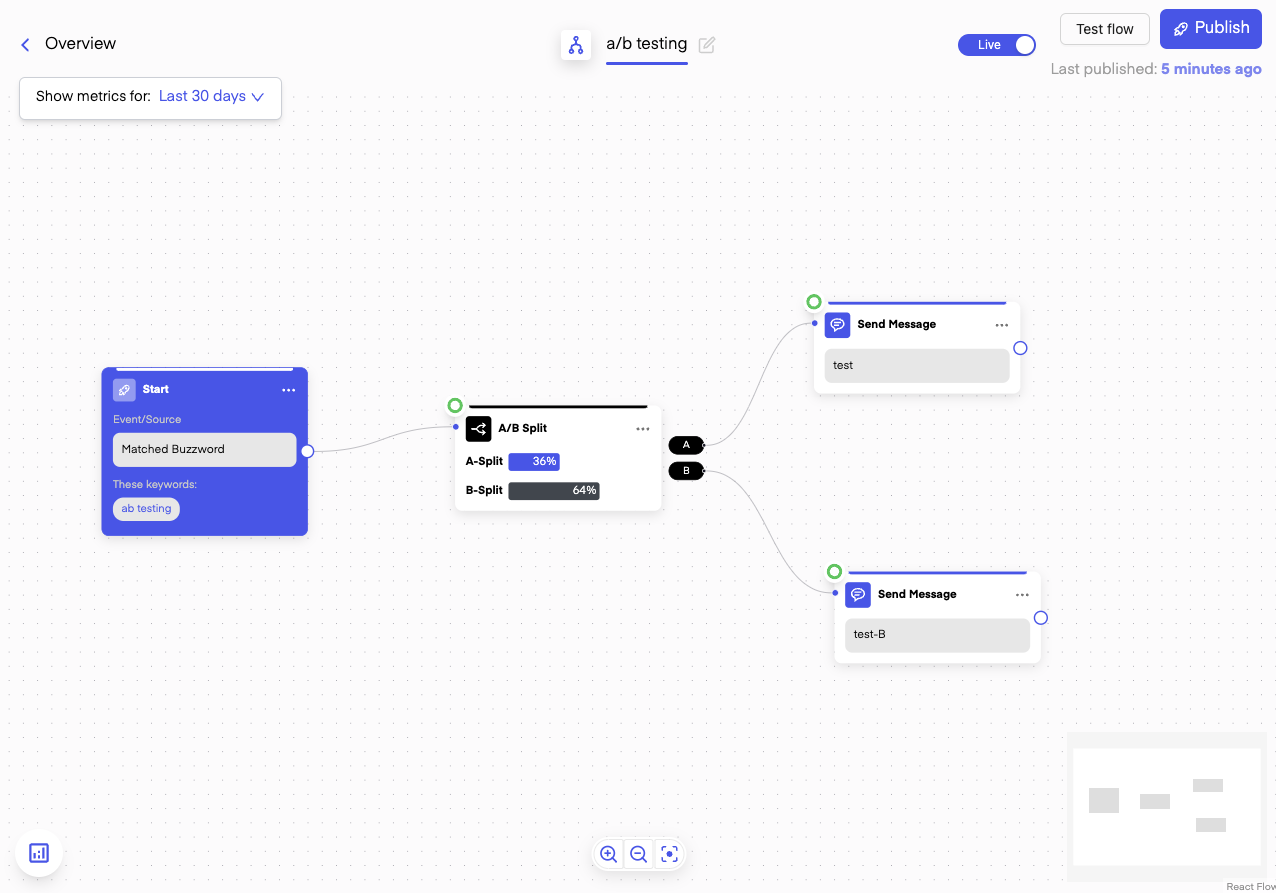This screenshot has width=1276, height=893.
Task: Open the Last 30 days metrics dropdown
Action: 211,97
